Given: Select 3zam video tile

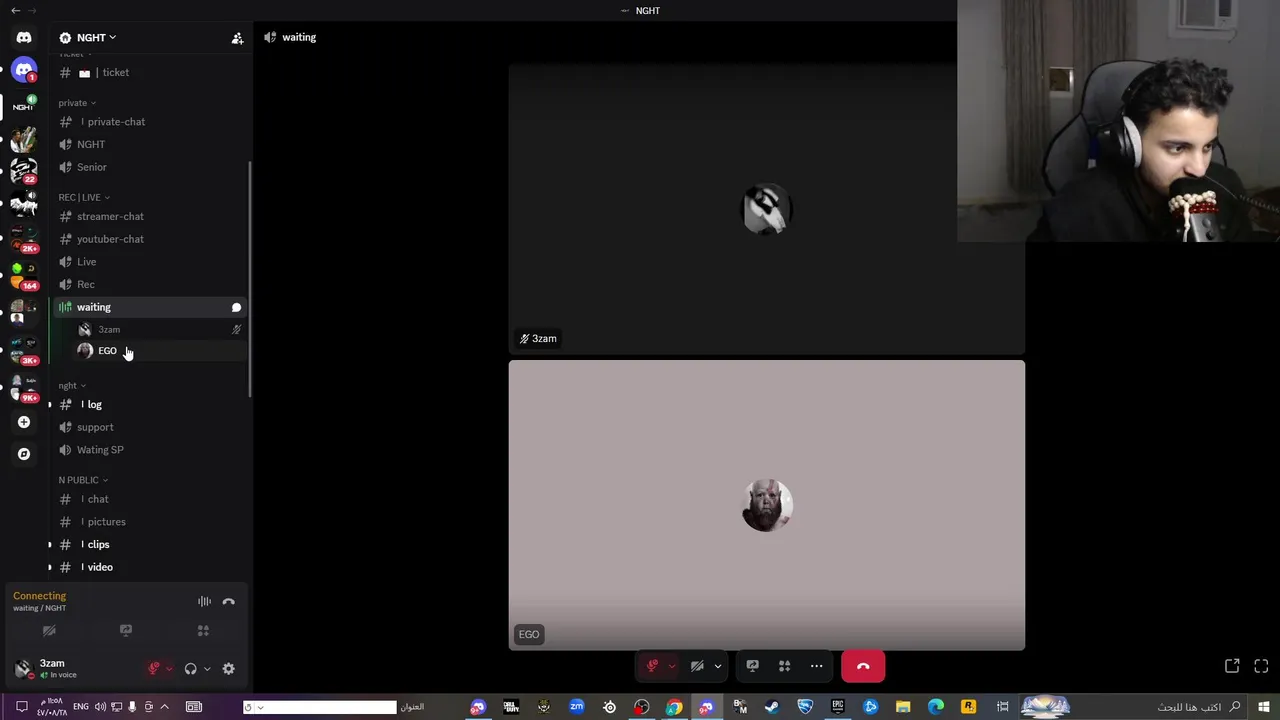Looking at the screenshot, I should 766,209.
